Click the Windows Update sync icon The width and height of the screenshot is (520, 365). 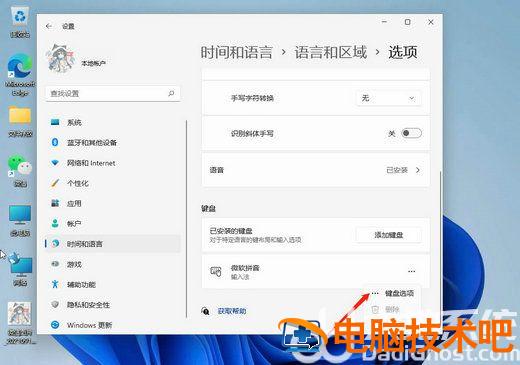point(55,325)
